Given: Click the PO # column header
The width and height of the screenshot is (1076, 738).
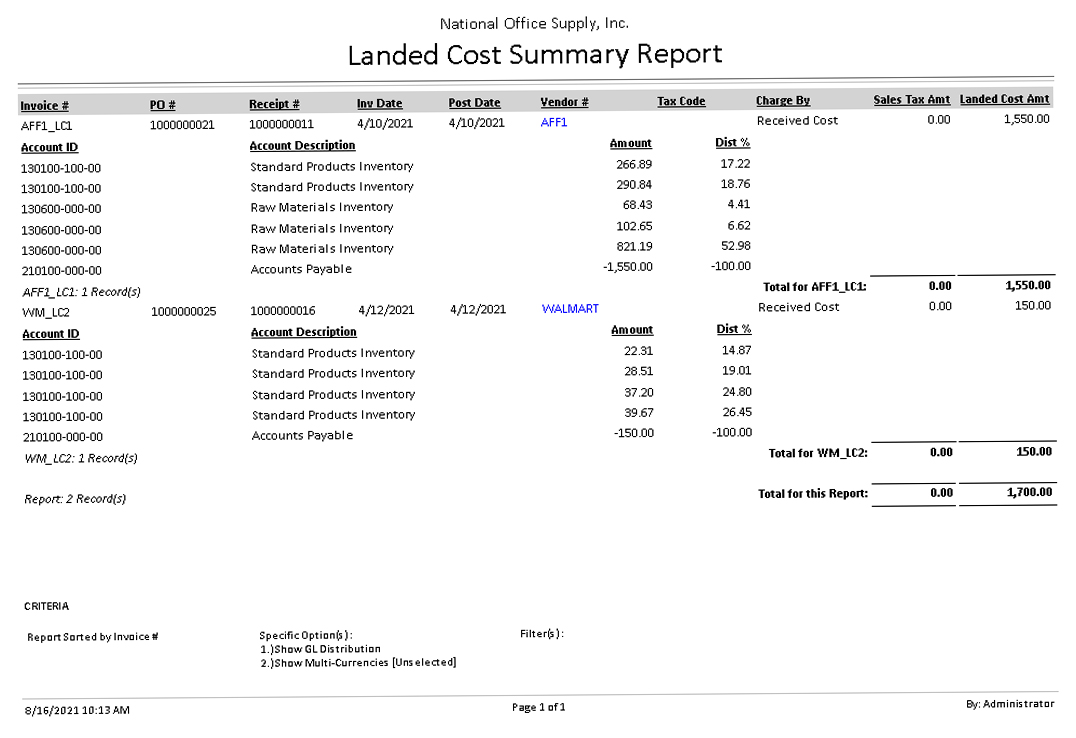Looking at the screenshot, I should point(163,105).
